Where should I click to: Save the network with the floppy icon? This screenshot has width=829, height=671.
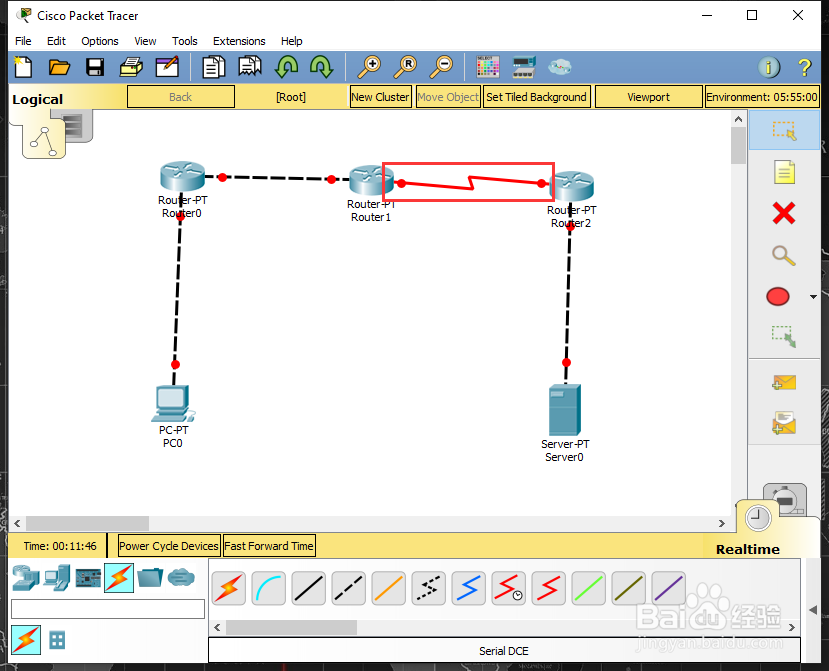click(95, 67)
